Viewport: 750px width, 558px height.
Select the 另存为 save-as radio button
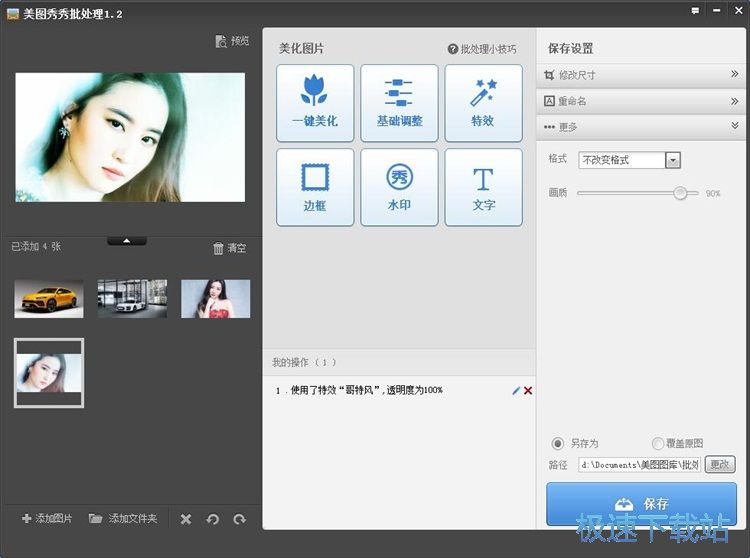[x=557, y=443]
